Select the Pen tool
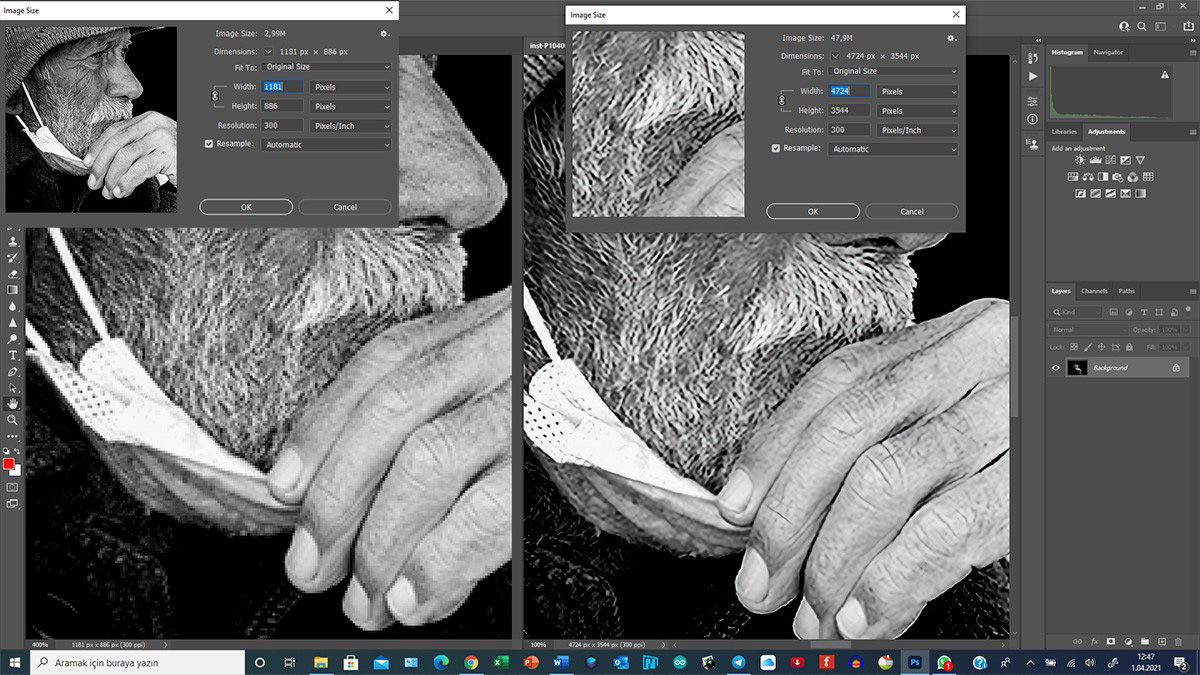 coord(13,371)
